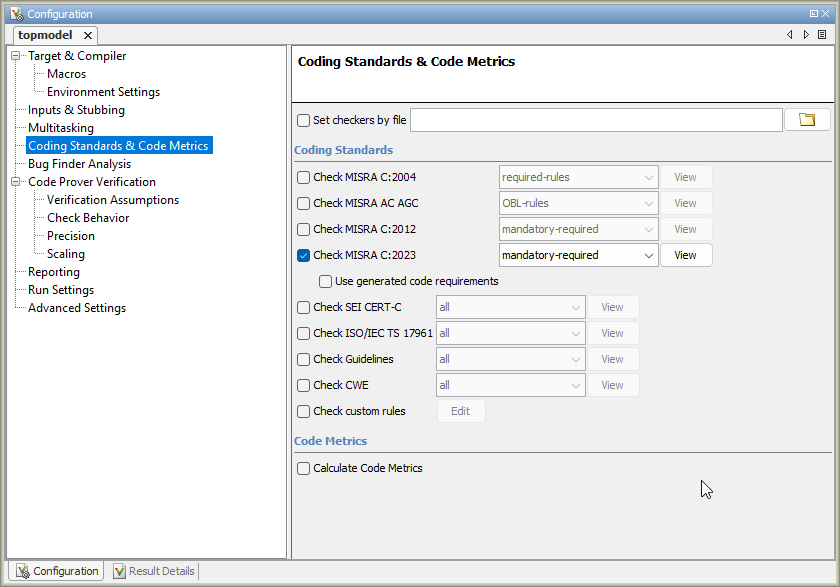Image resolution: width=840 pixels, height=587 pixels.
Task: Click View button for MISRA C:2023
Action: click(x=686, y=255)
